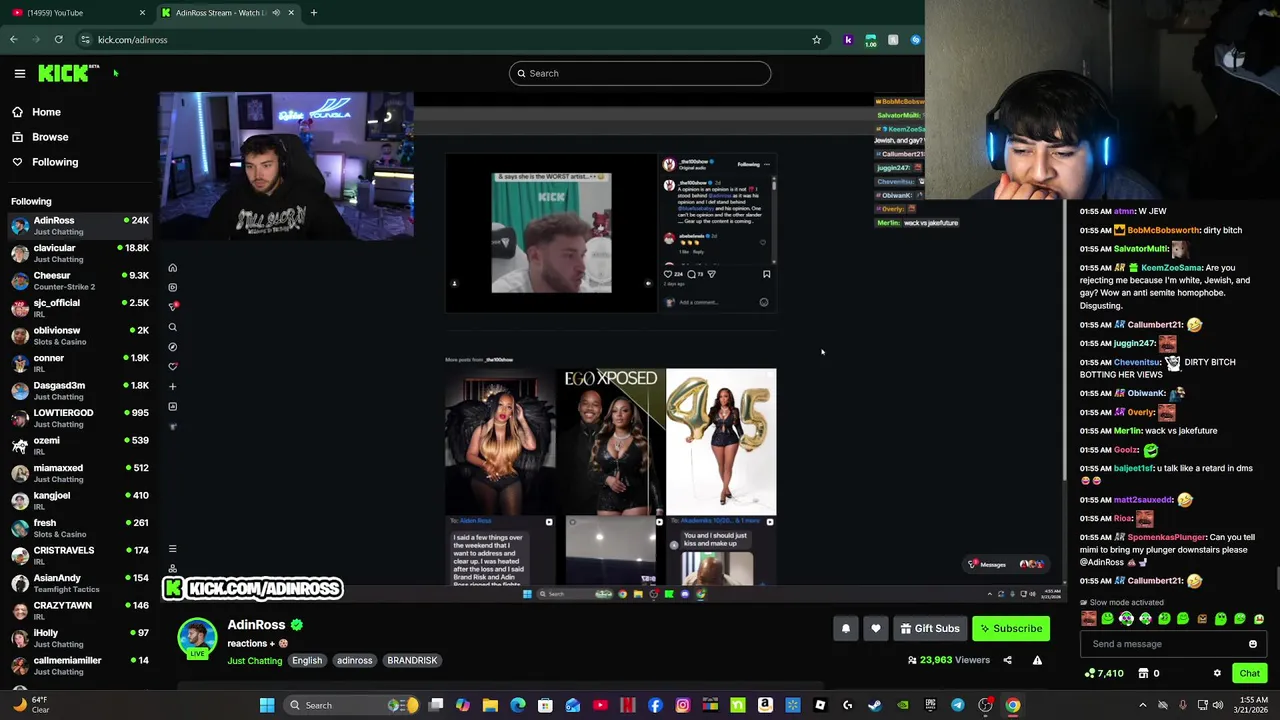Show hidden system tray icons

pyautogui.click(x=1143, y=705)
